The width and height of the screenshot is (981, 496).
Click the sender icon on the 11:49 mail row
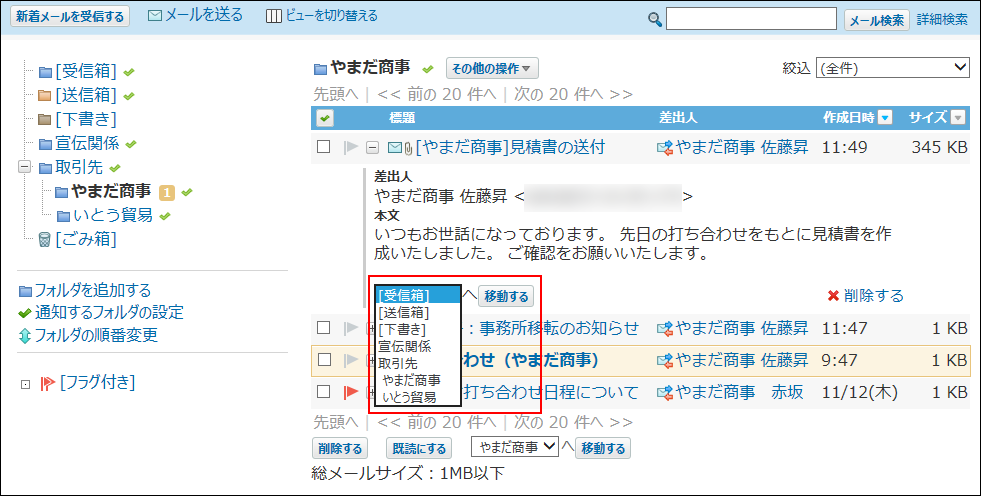pos(665,148)
